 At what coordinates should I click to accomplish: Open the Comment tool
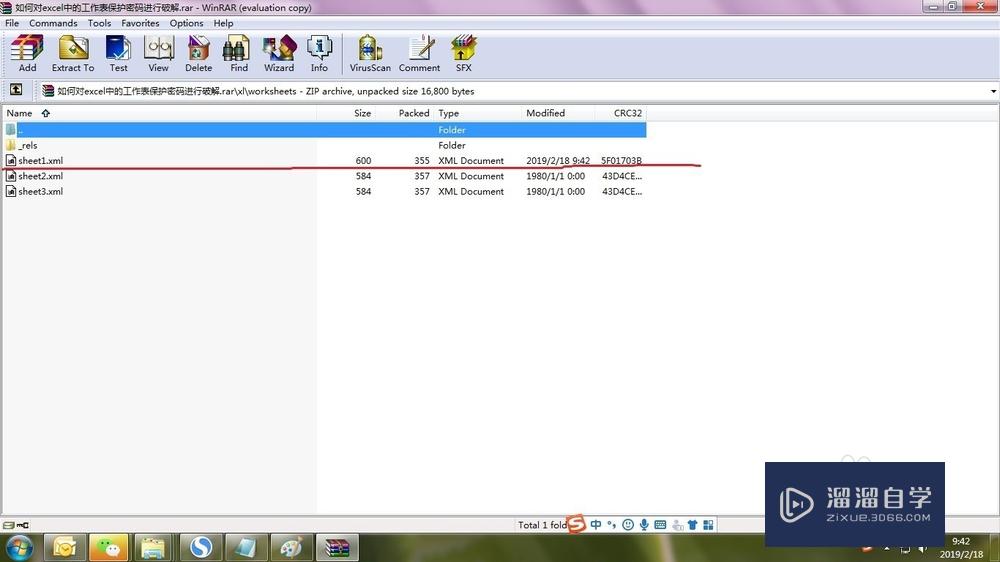(419, 54)
